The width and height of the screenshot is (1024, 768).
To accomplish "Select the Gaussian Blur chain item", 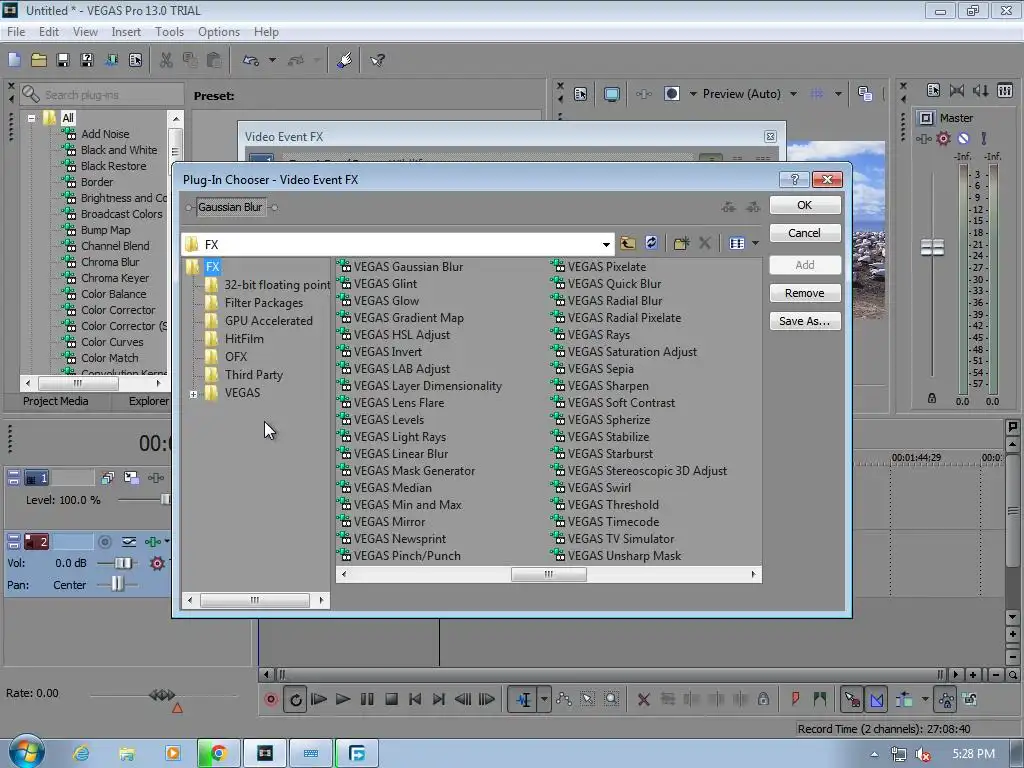I will (x=230, y=207).
